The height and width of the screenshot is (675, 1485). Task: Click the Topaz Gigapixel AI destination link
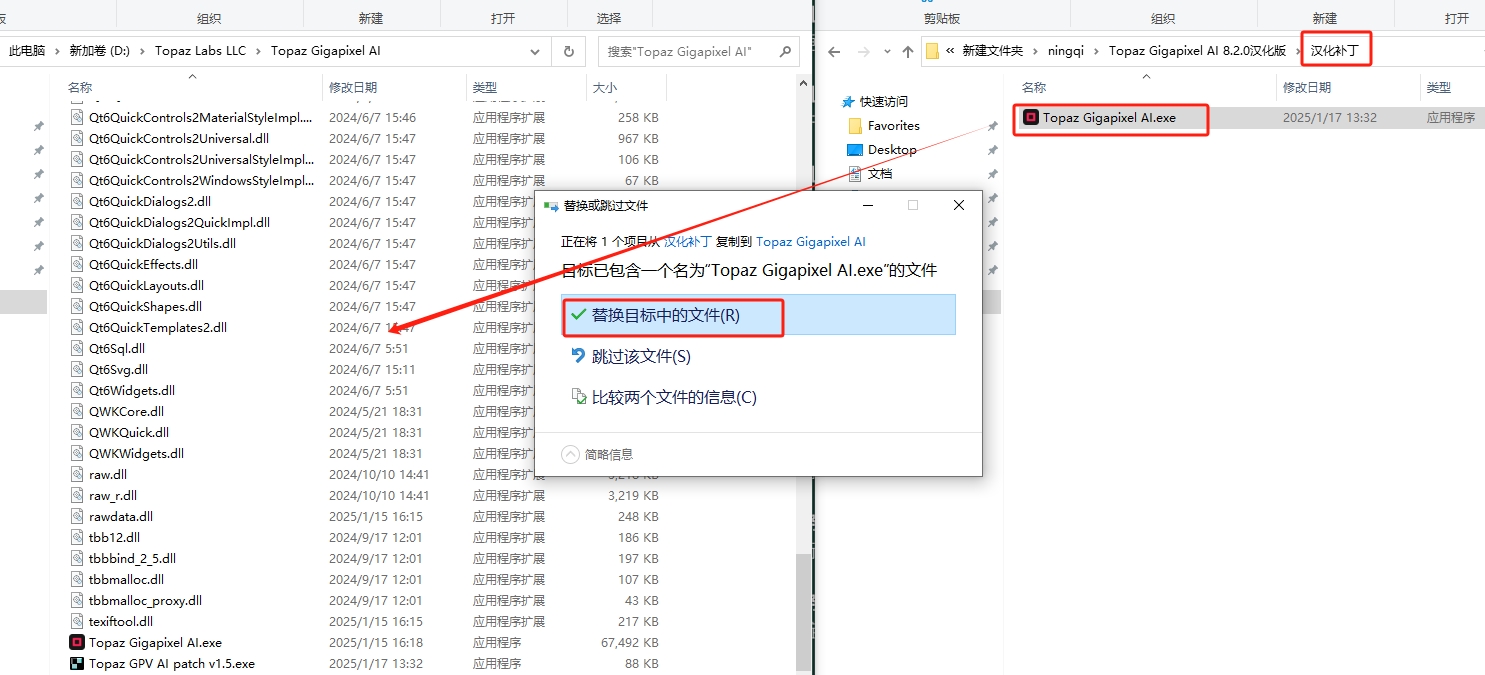coord(811,241)
